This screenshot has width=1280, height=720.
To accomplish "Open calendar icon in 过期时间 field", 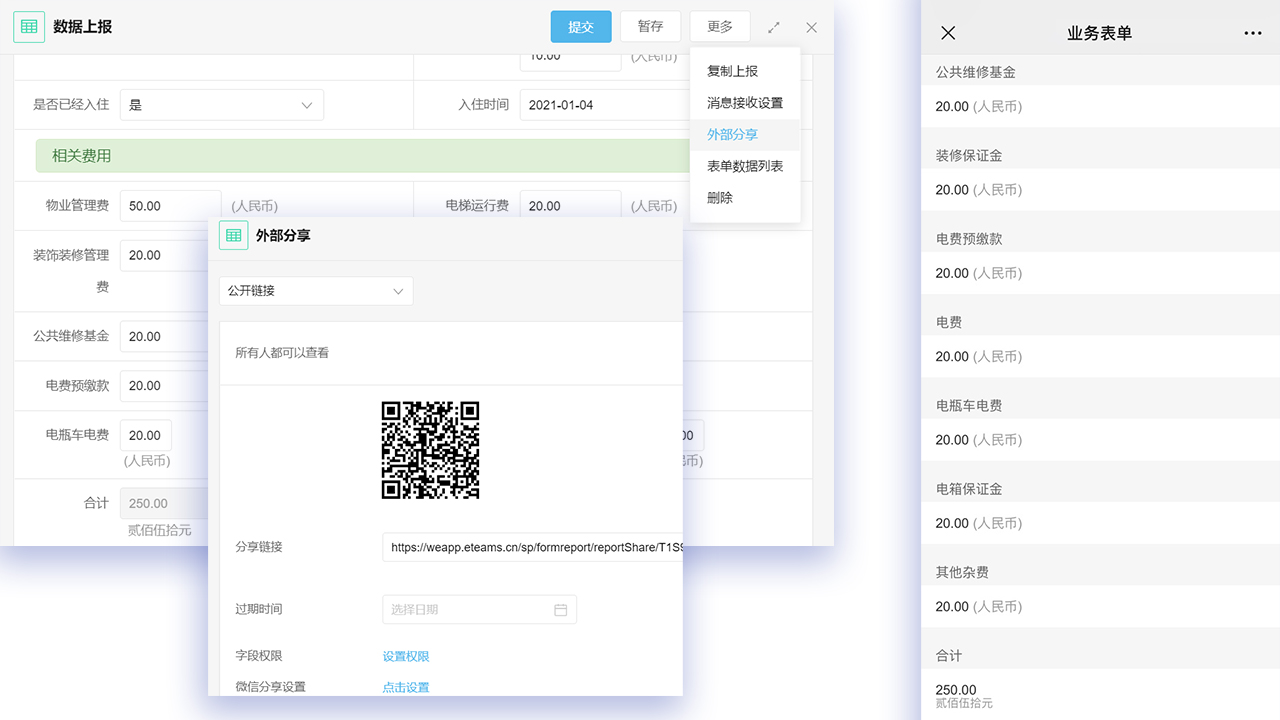I will [x=560, y=610].
